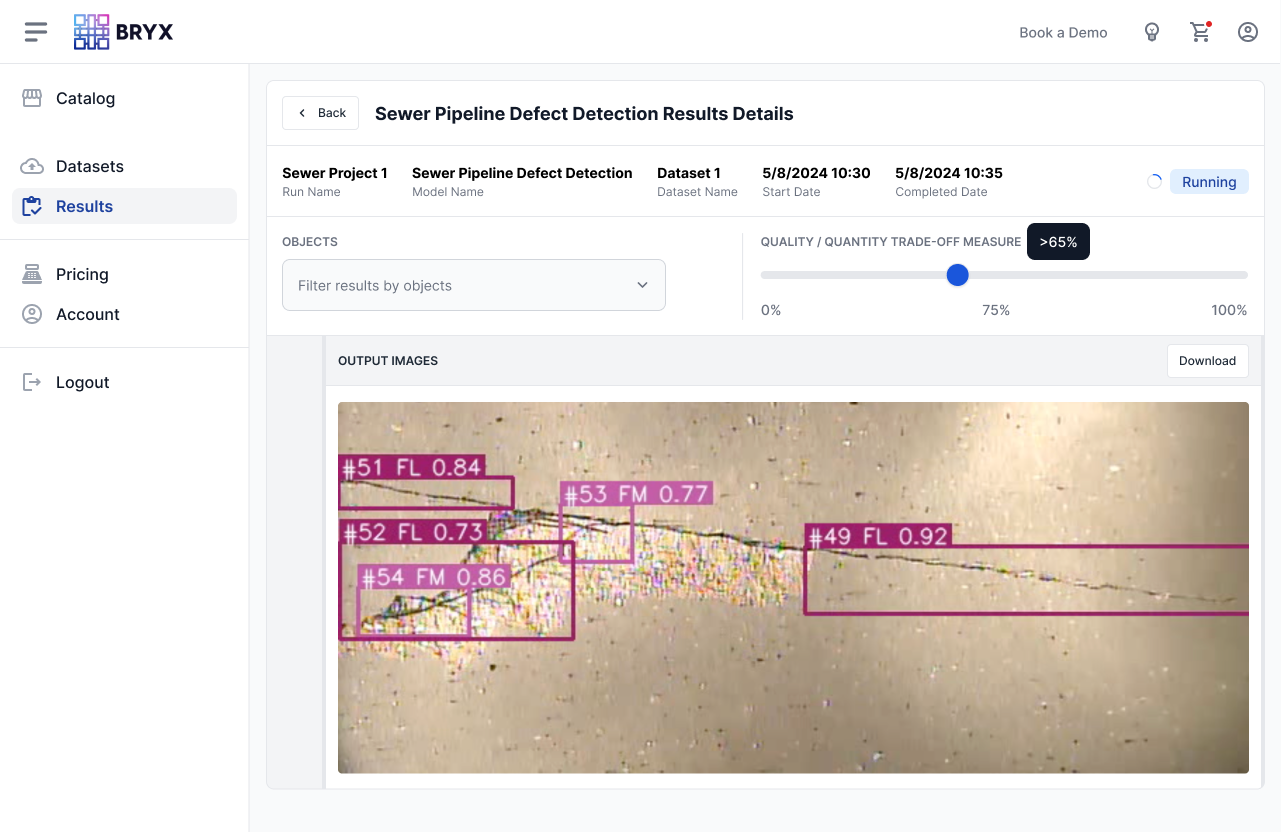Screen dimensions: 1281x832
Task: Click the chevron in objects filter
Action: [x=642, y=285]
